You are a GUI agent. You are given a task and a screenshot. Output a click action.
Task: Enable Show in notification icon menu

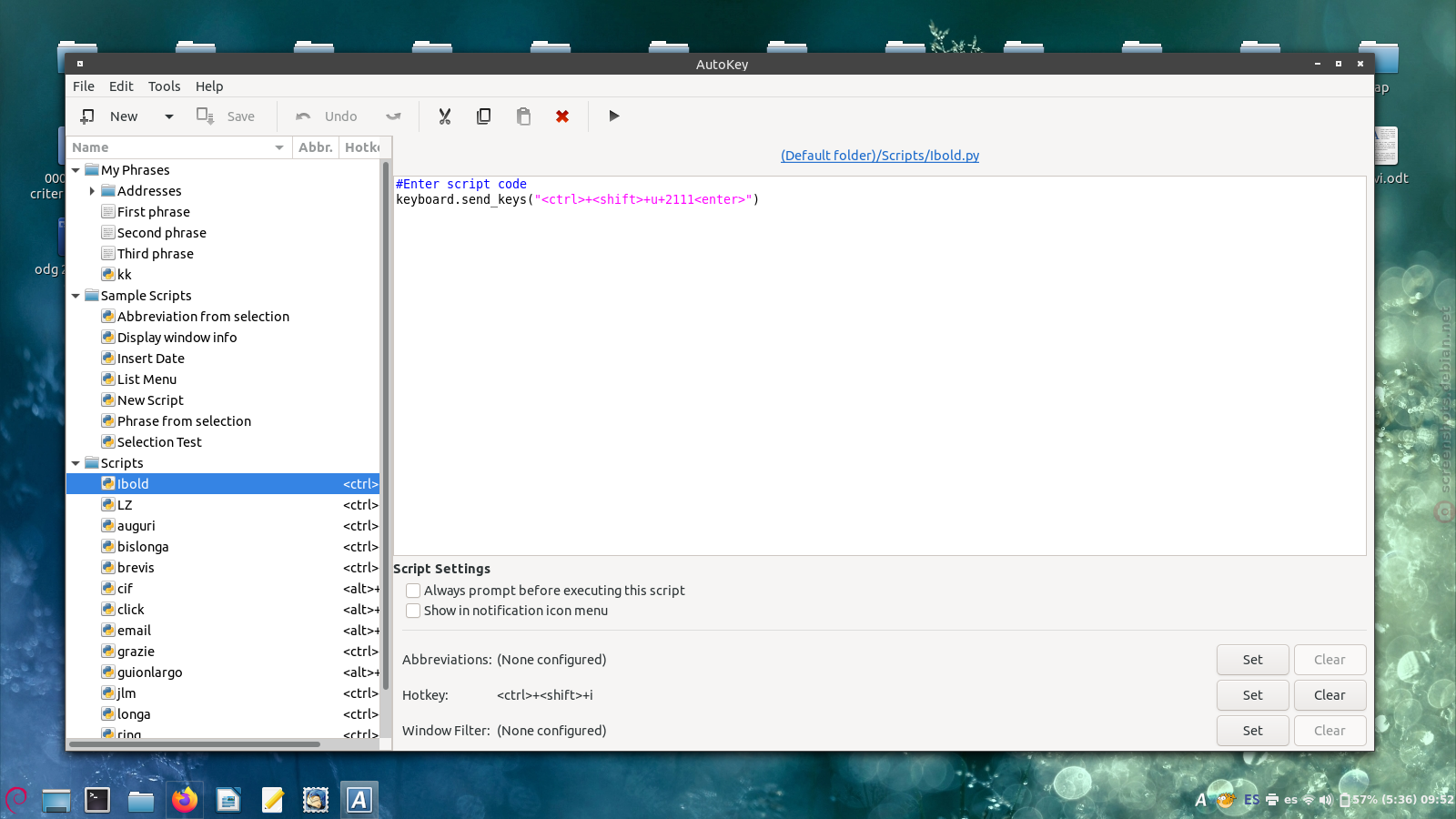point(413,611)
